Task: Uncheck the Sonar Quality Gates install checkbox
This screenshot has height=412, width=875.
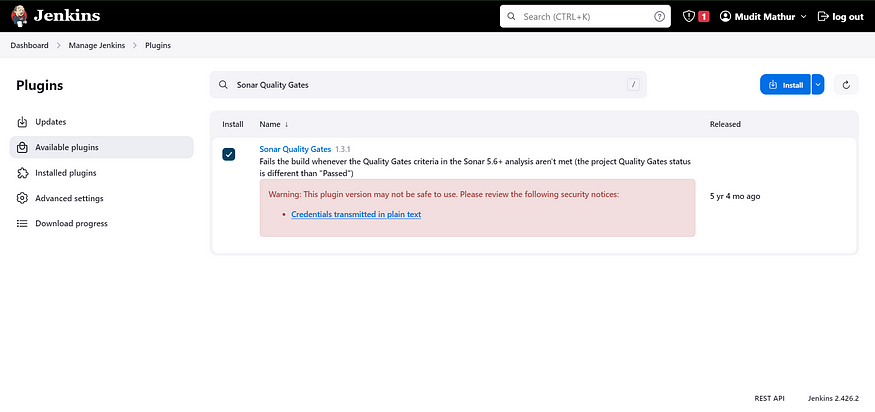Action: (x=229, y=154)
